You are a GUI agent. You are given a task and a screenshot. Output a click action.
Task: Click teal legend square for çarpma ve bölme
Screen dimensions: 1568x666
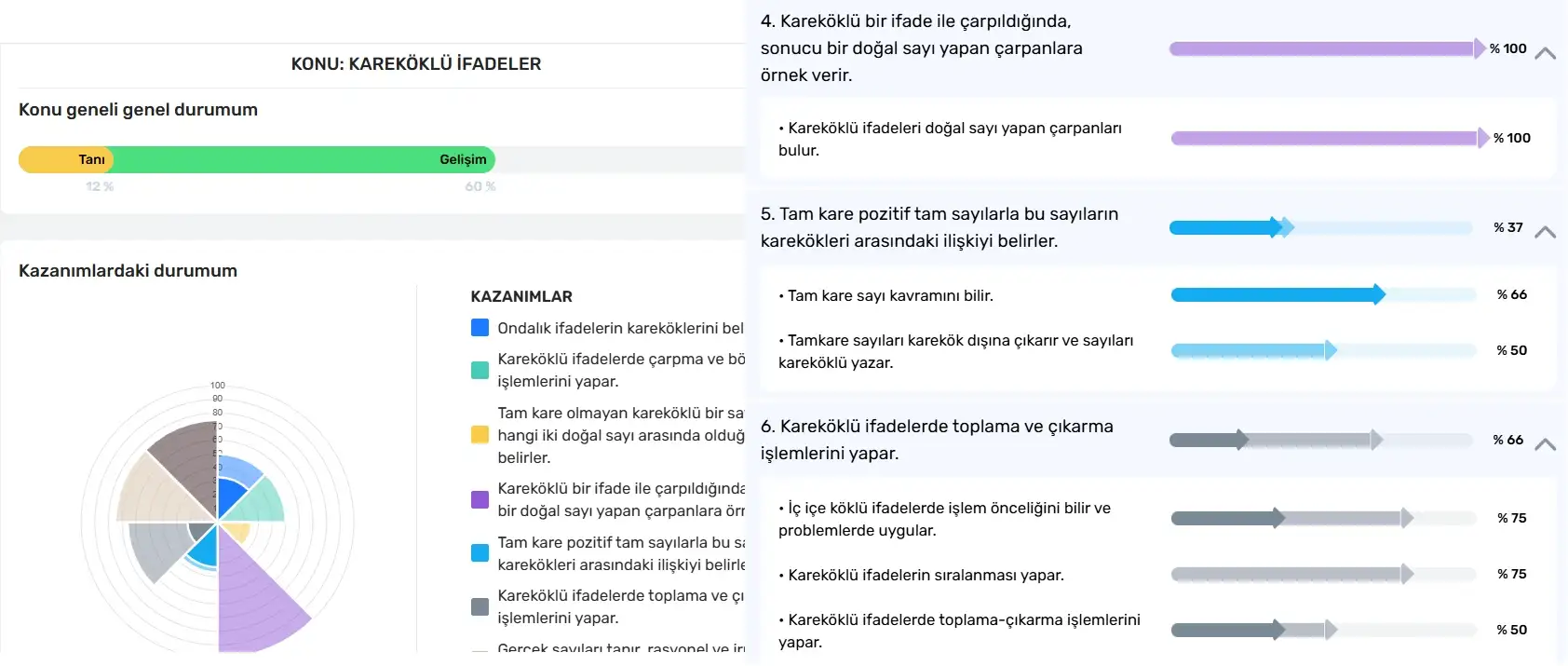(x=480, y=370)
